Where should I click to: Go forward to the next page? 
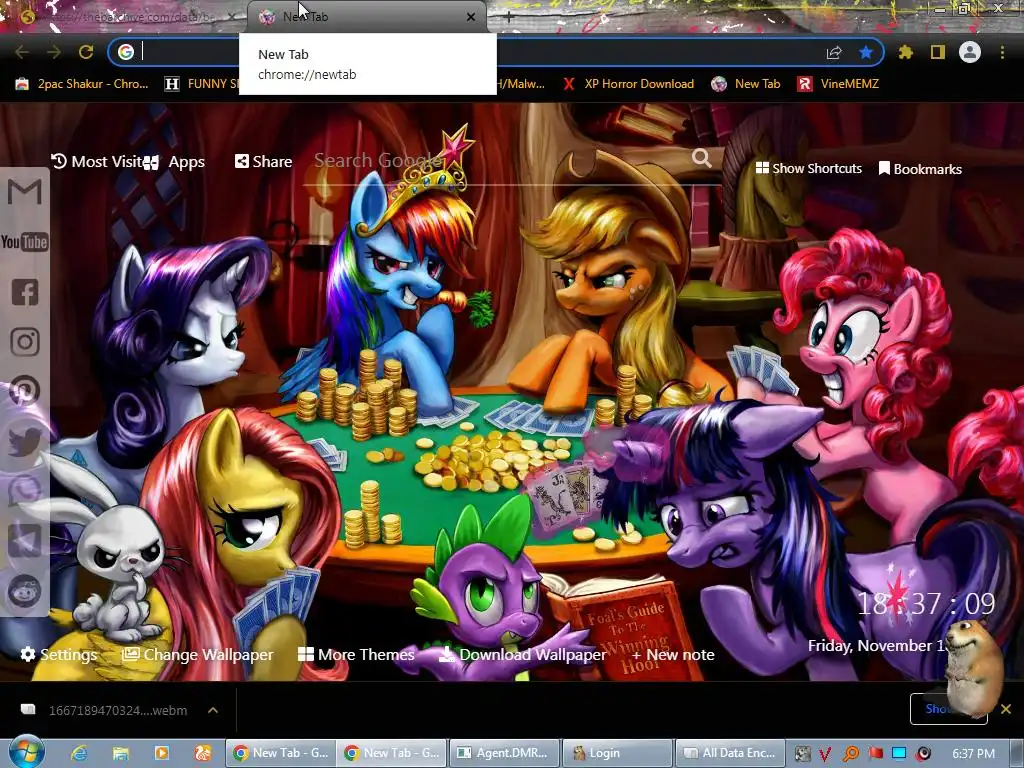click(x=54, y=52)
